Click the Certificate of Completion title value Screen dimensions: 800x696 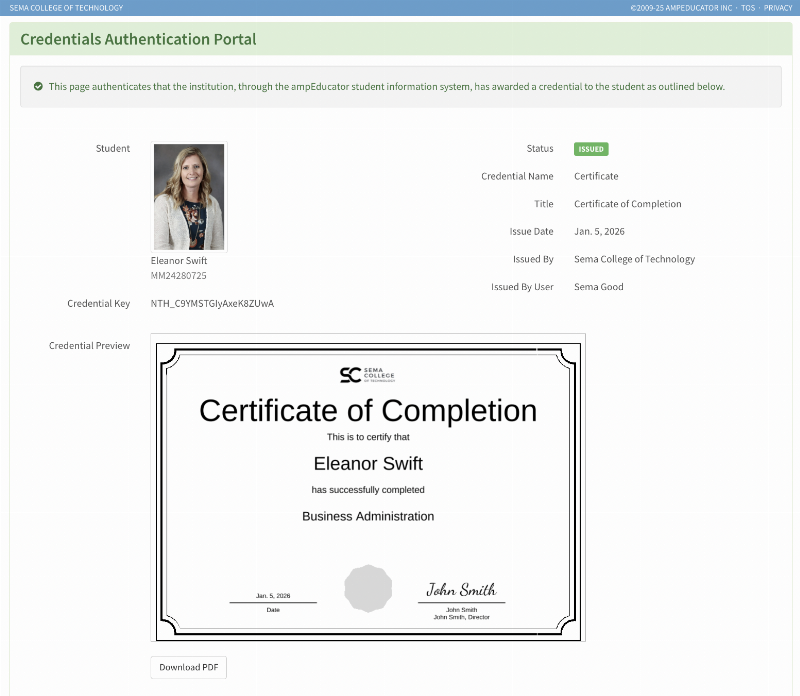[x=627, y=204]
